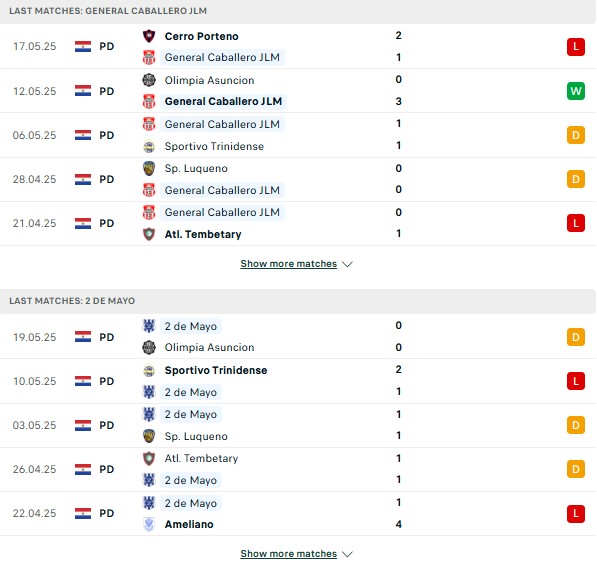Select the Sportivo Trinidense name on 10.05.25
This screenshot has height=566, width=597.
coord(216,370)
